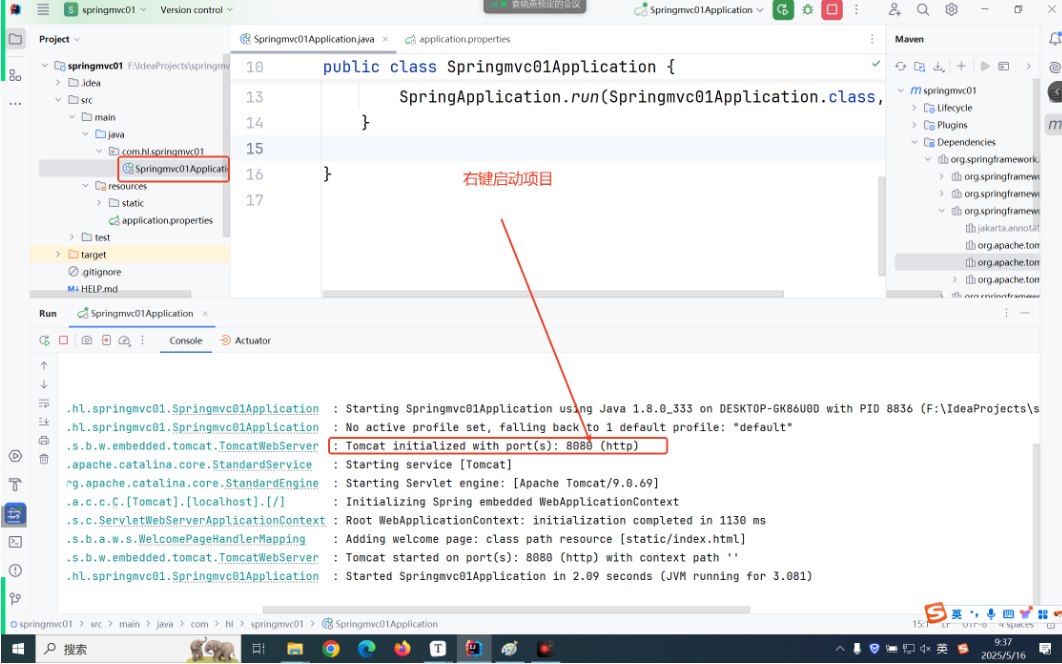Image resolution: width=1062 pixels, height=664 pixels.
Task: Switch to the Console tab
Action: pyautogui.click(x=186, y=341)
